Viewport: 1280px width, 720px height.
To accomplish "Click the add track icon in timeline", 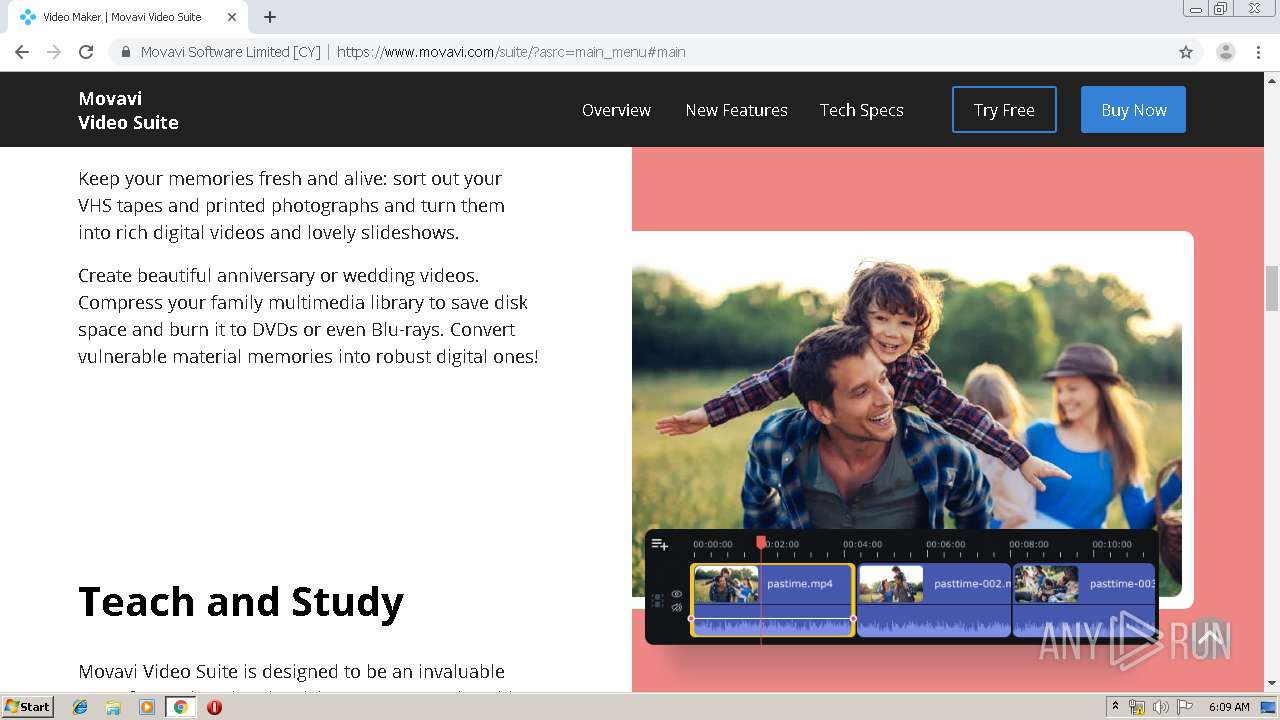I will coord(660,544).
